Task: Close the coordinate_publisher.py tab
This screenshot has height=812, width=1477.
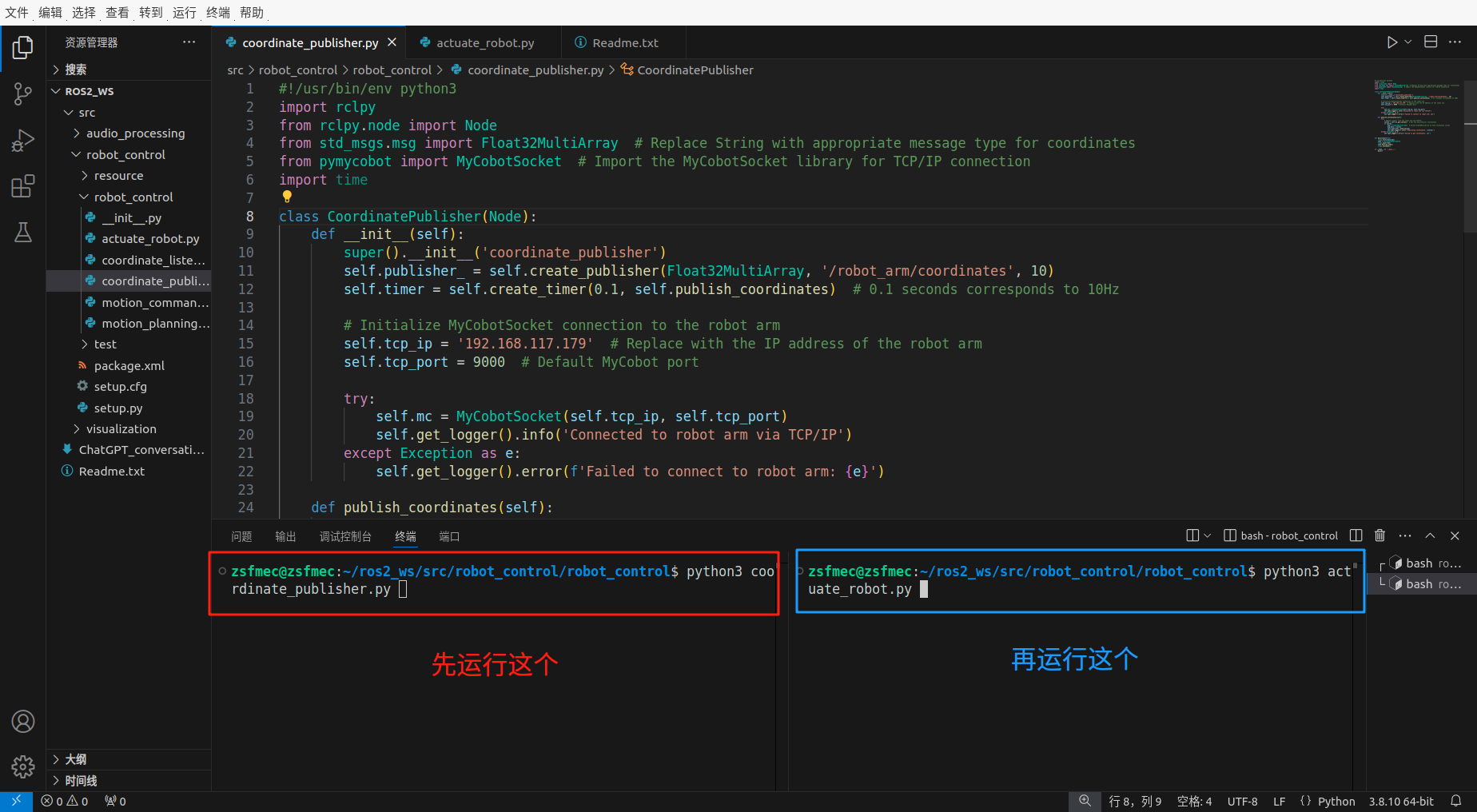Action: click(392, 42)
